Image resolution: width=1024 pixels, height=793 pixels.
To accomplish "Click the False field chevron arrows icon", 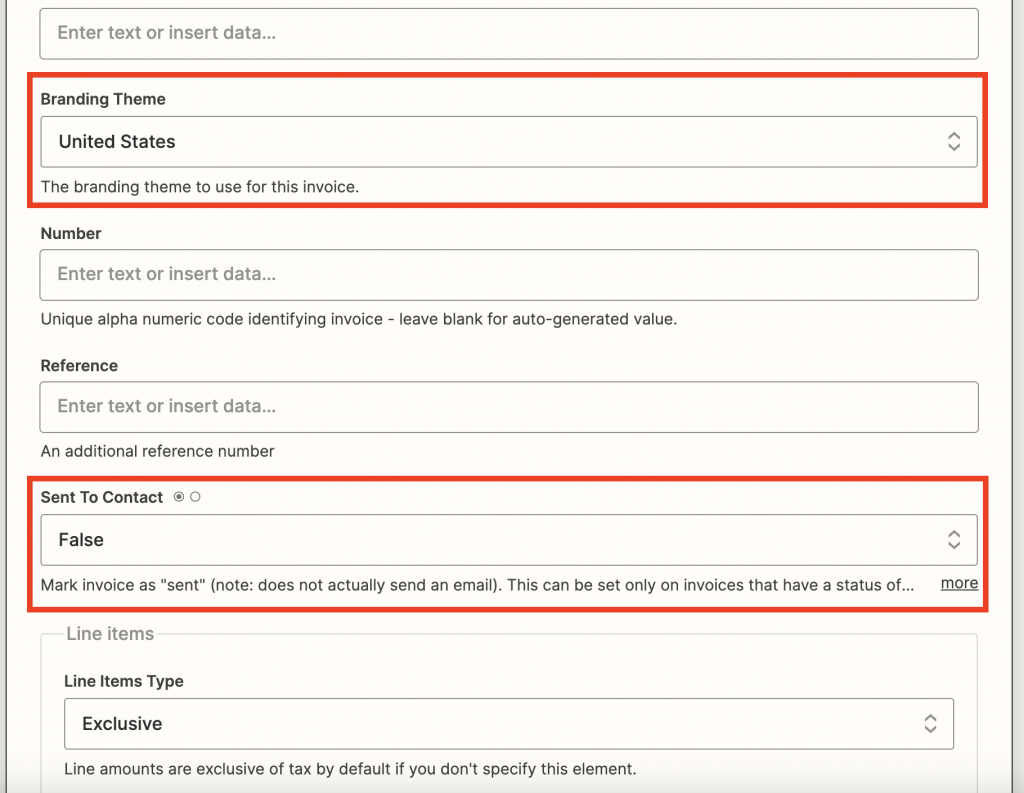I will click(x=954, y=540).
